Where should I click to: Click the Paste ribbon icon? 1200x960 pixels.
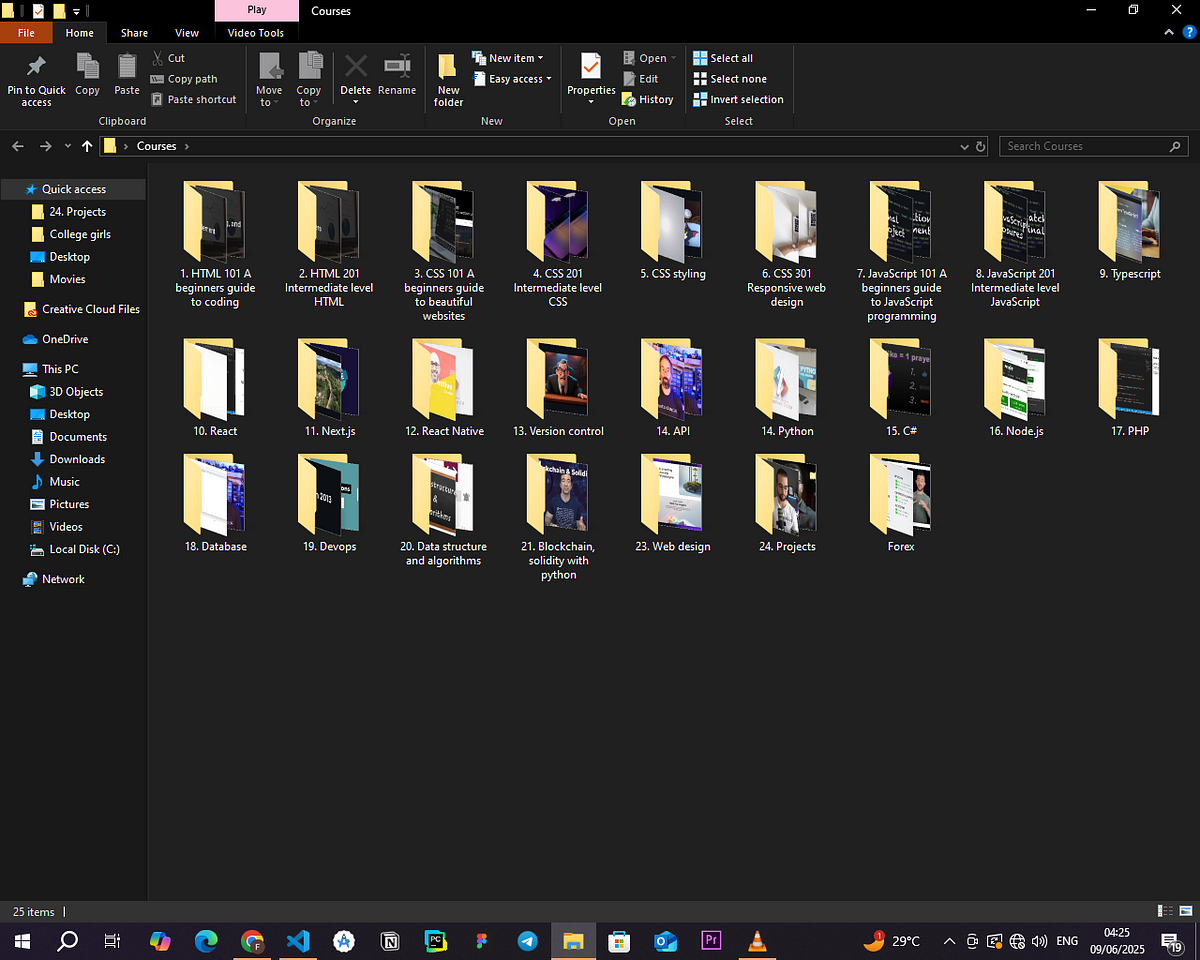127,66
